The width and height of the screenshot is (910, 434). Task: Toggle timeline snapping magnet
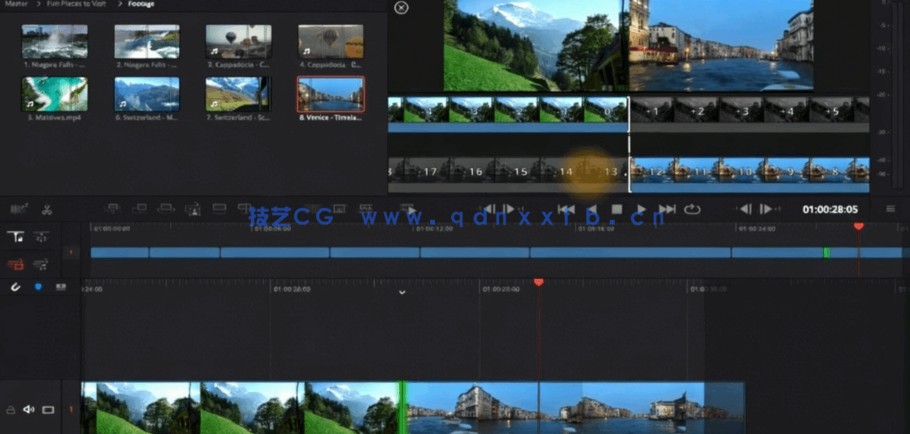click(x=16, y=287)
